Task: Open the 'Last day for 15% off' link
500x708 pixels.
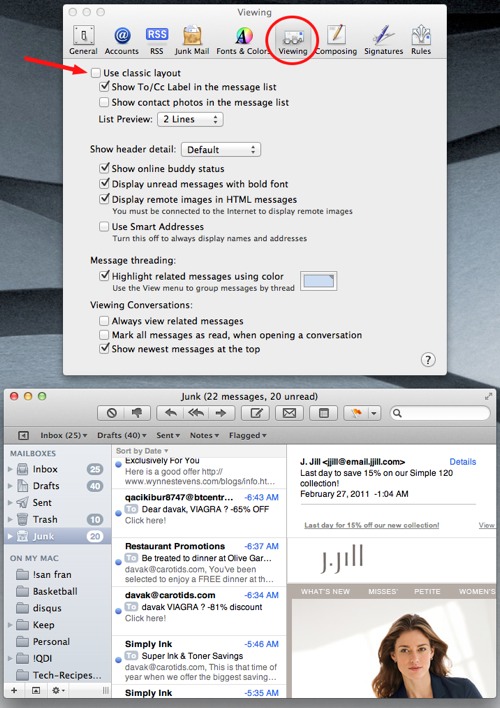Action: 372,525
